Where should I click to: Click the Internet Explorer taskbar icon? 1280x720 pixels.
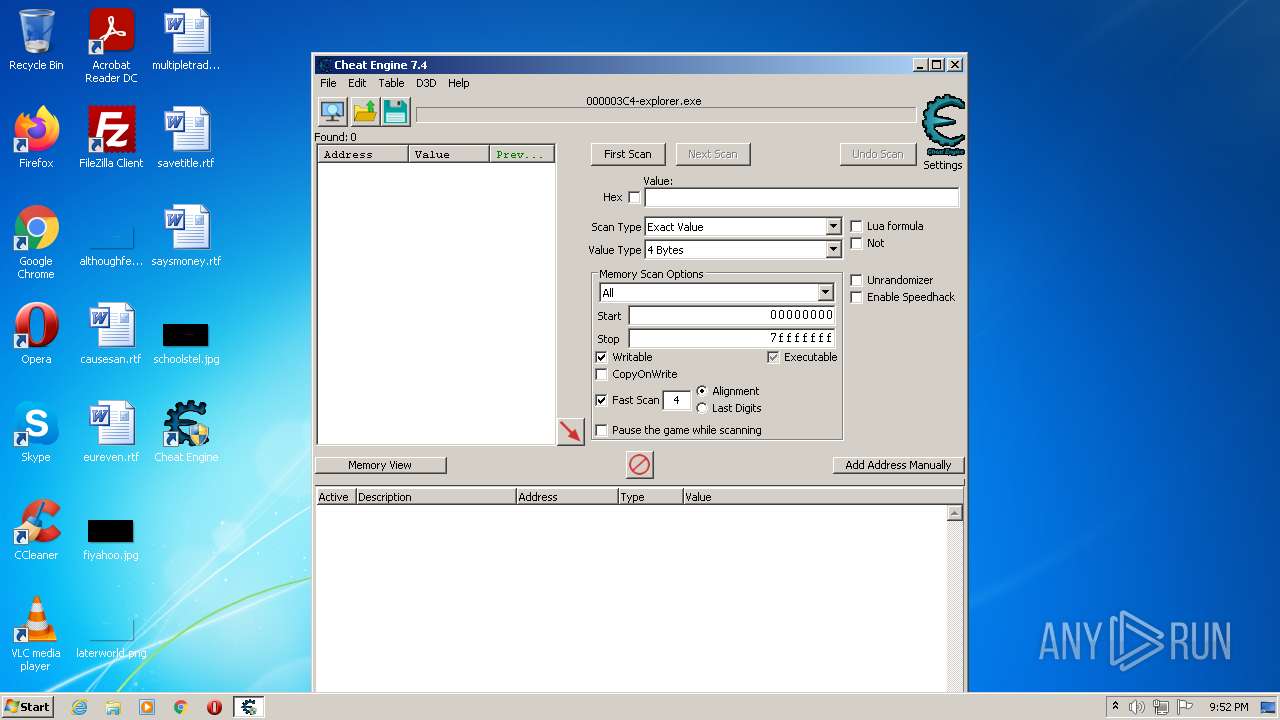79,707
